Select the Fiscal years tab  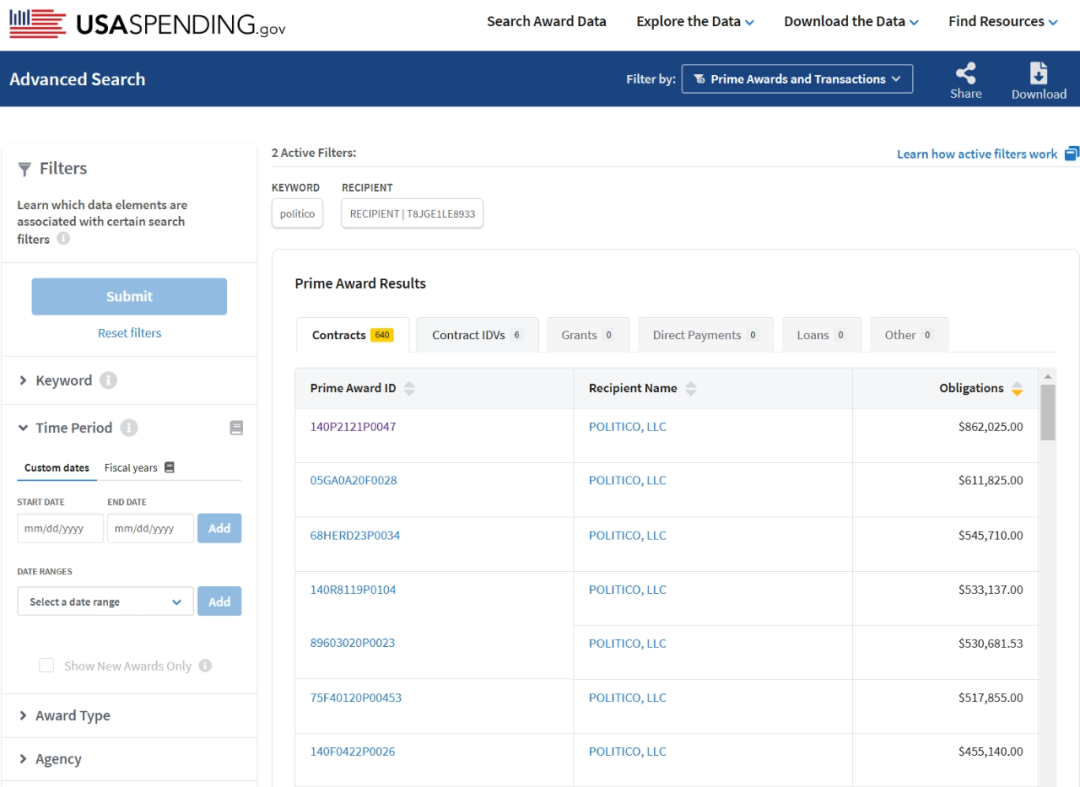(131, 468)
